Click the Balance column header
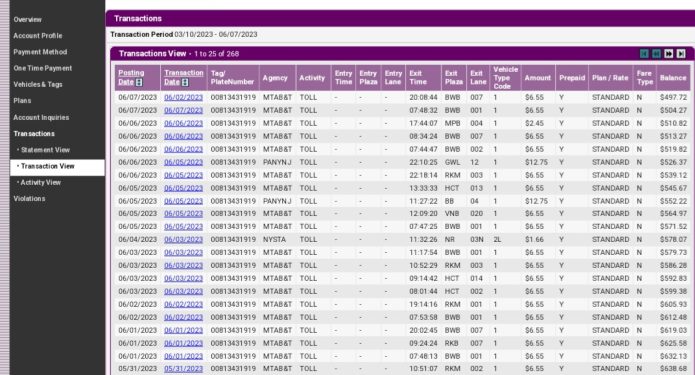The image size is (695, 375). click(673, 78)
